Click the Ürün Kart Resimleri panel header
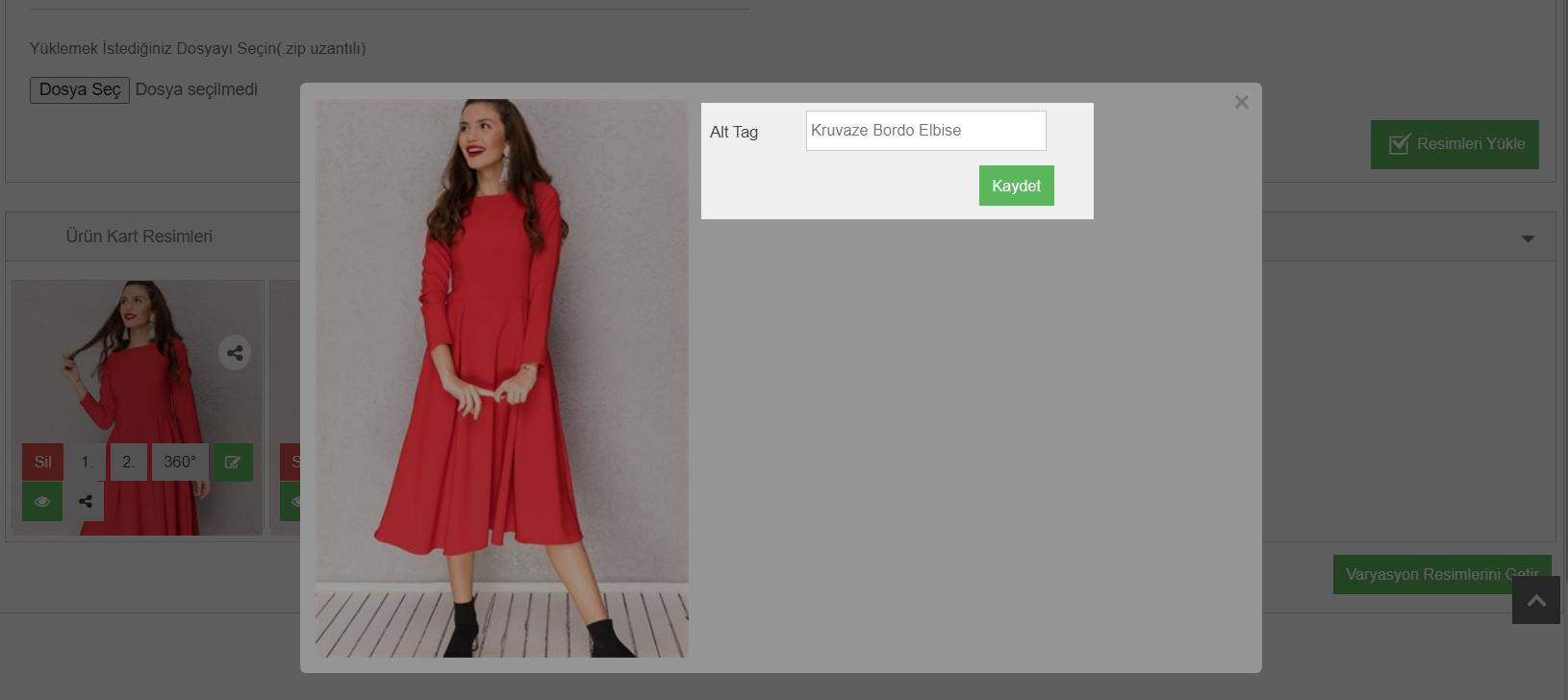The width and height of the screenshot is (1568, 700). (x=139, y=237)
